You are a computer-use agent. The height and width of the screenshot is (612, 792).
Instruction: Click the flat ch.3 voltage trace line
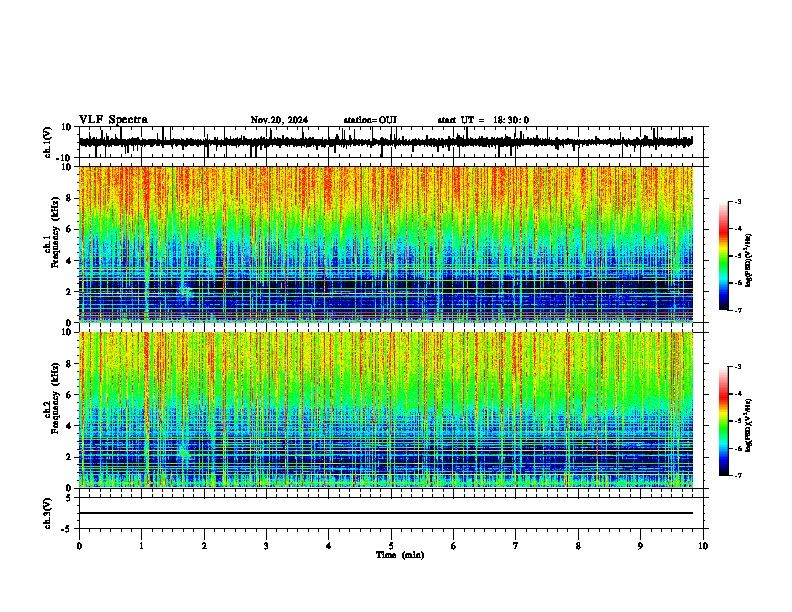[x=386, y=513]
